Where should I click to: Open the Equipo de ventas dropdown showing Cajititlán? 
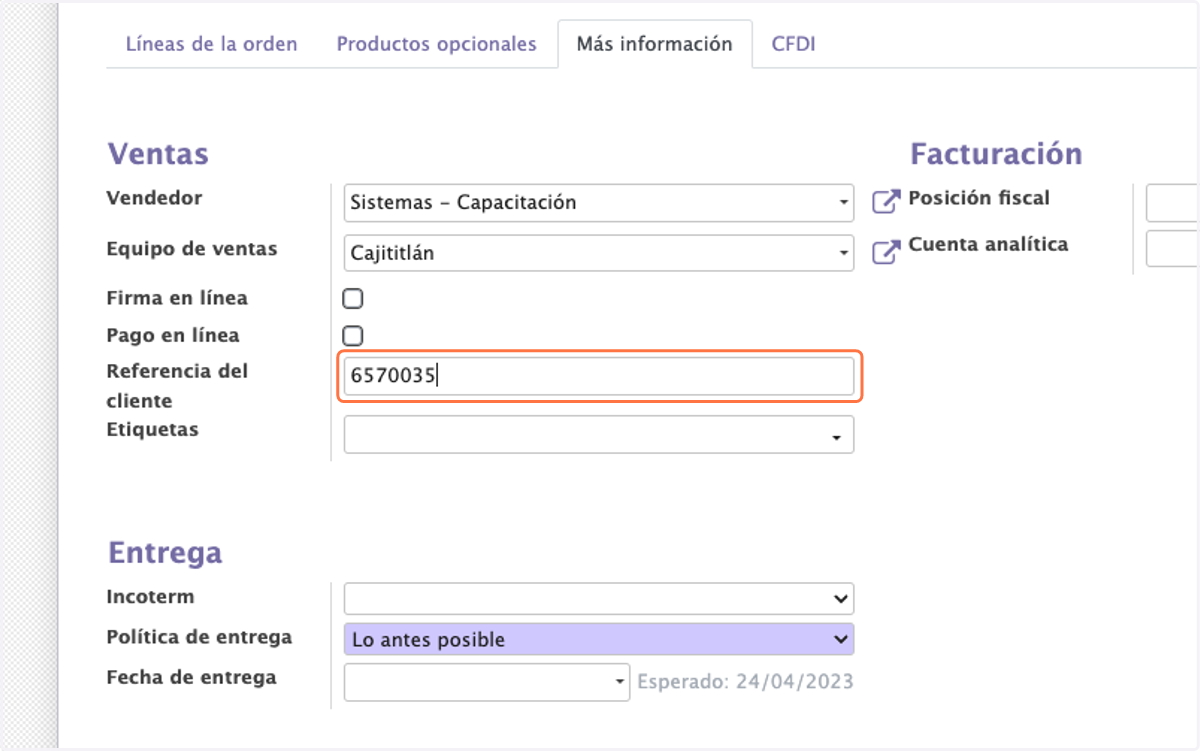click(x=599, y=253)
